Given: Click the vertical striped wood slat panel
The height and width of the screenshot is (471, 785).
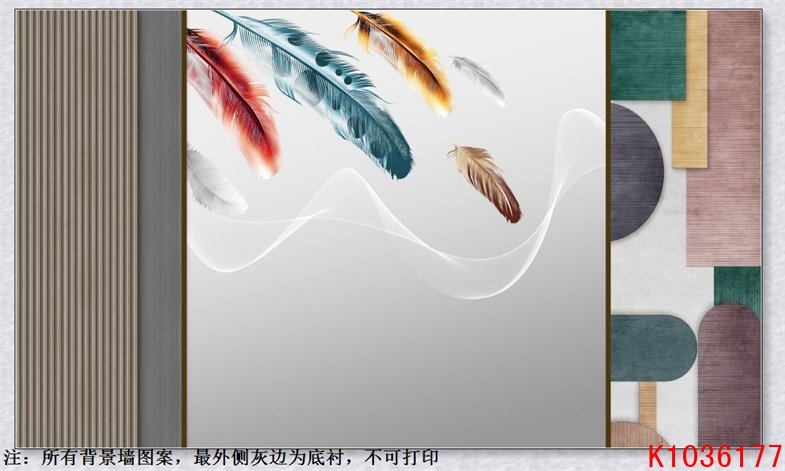Looking at the screenshot, I should 77,228.
